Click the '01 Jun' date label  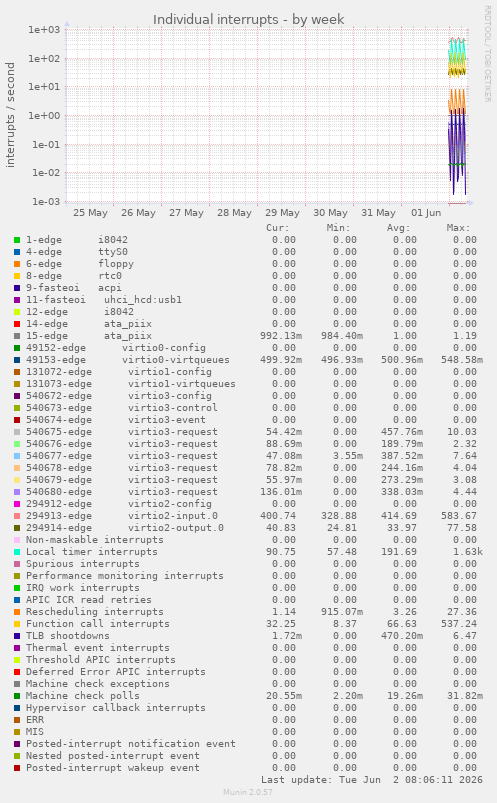click(426, 213)
